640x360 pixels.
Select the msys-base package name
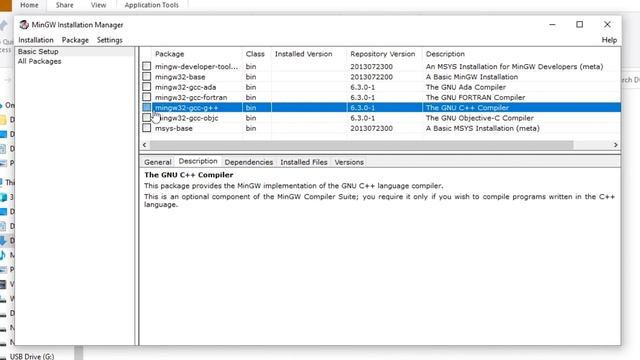(173, 128)
